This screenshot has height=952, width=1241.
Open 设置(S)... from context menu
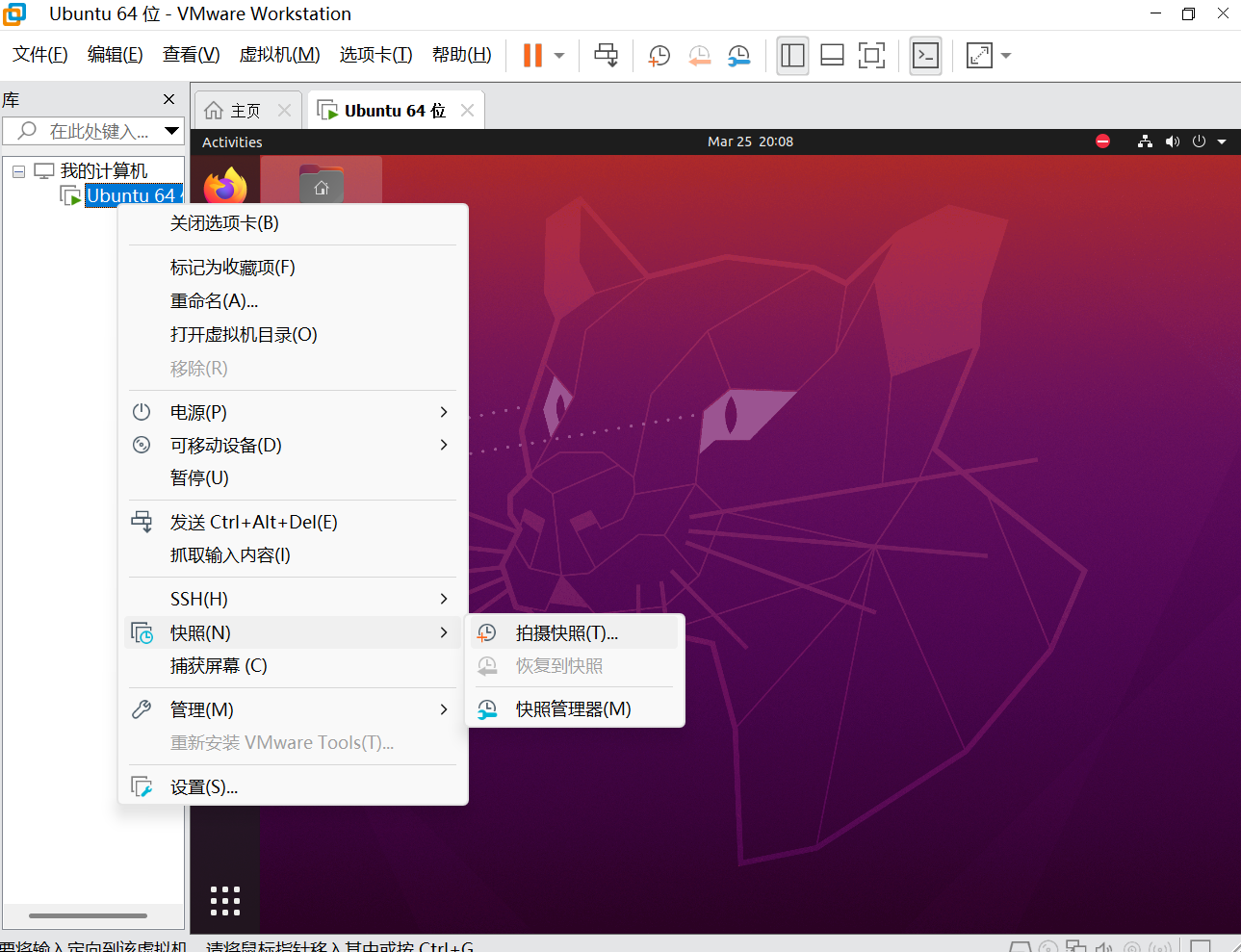tap(293, 787)
